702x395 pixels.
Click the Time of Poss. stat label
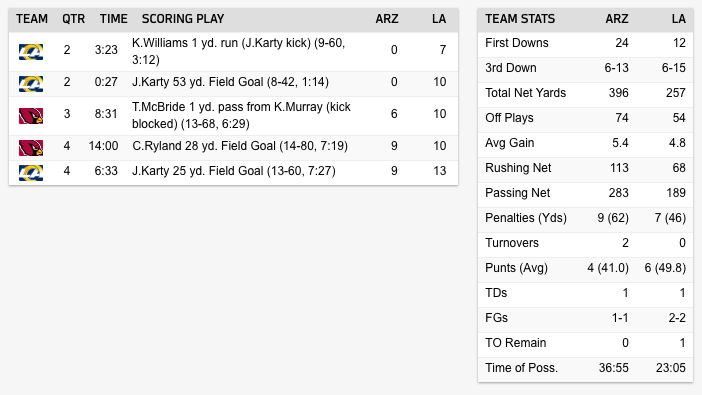(x=522, y=368)
